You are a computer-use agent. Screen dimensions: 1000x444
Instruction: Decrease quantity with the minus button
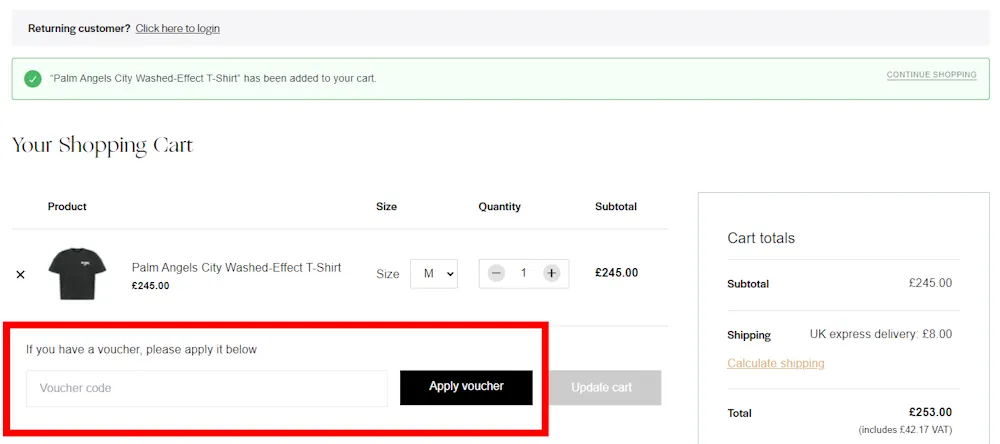497,273
